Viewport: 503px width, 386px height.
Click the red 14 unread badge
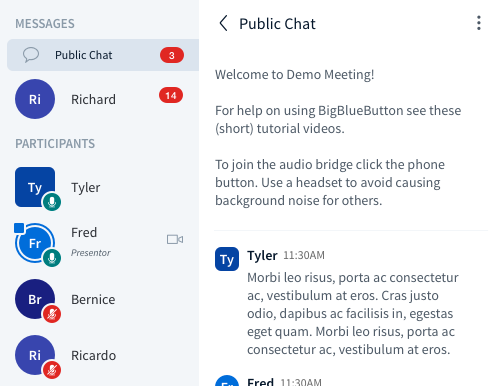click(x=171, y=95)
